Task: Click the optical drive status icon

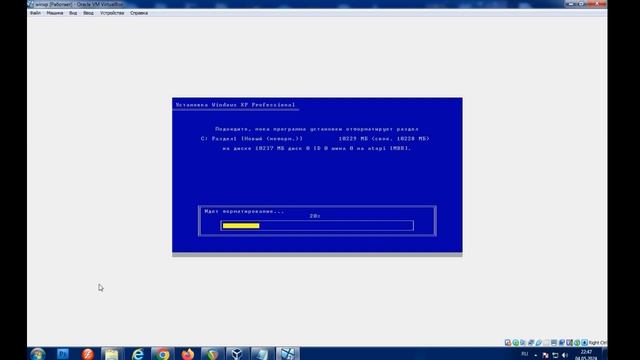Action: 516,342
